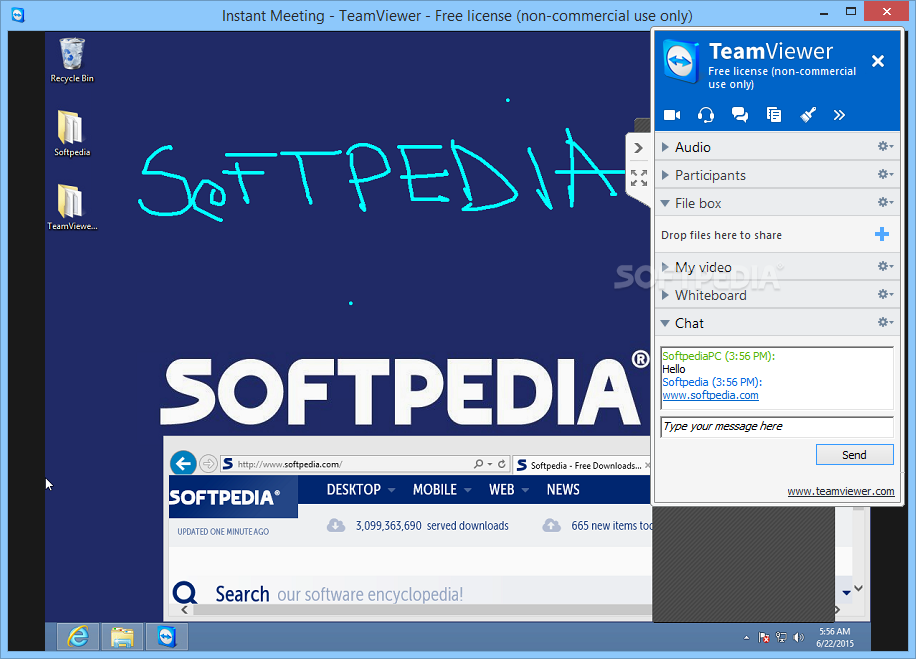Screen dimensions: 916x659
Task: Open Chat section gear settings
Action: [x=885, y=322]
